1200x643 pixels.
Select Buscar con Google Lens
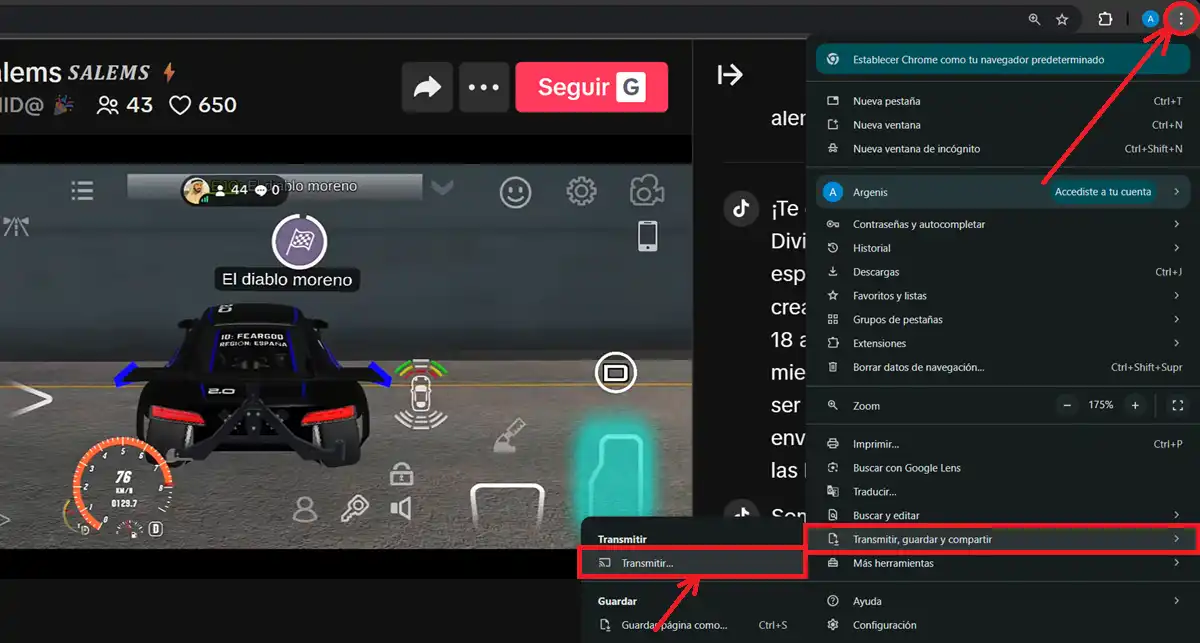[x=1005, y=468]
